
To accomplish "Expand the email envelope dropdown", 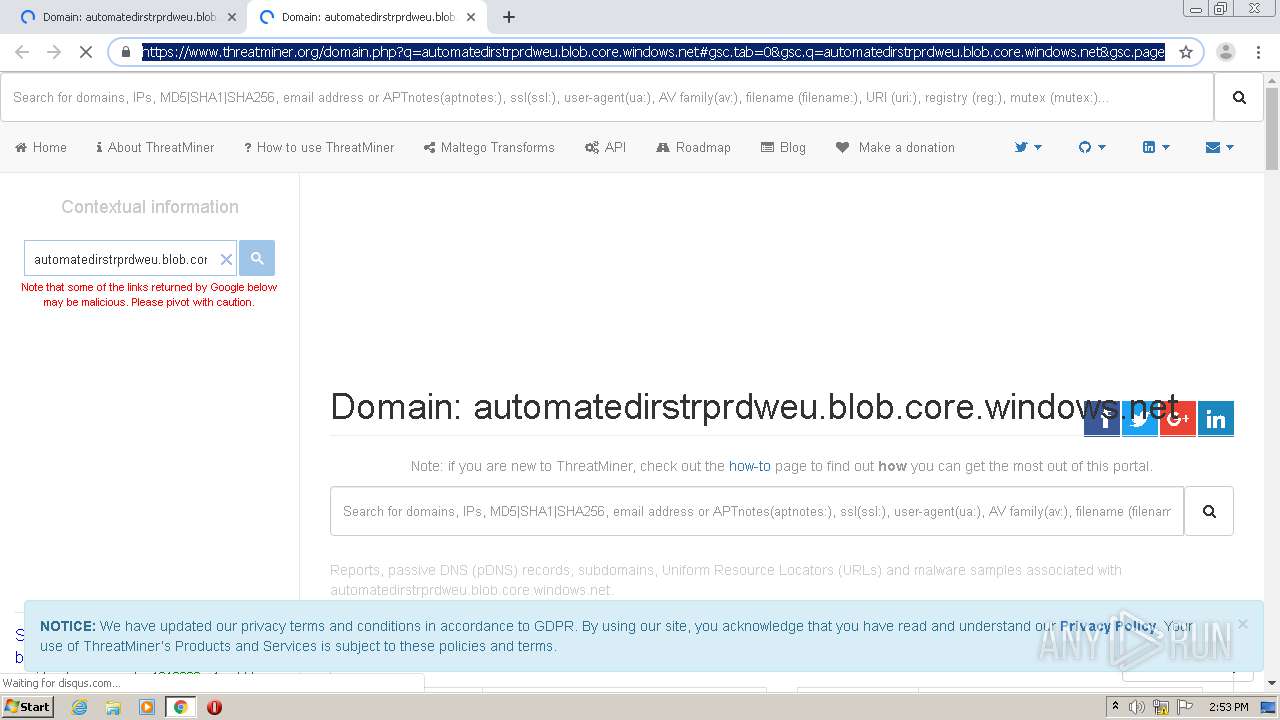I will click(1220, 147).
